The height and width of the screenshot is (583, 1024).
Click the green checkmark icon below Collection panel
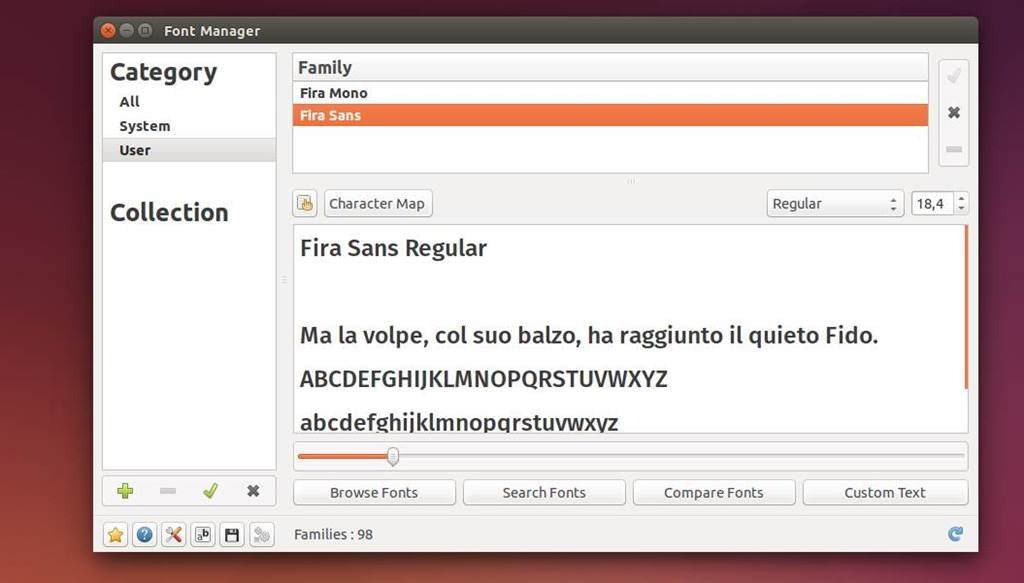(210, 491)
